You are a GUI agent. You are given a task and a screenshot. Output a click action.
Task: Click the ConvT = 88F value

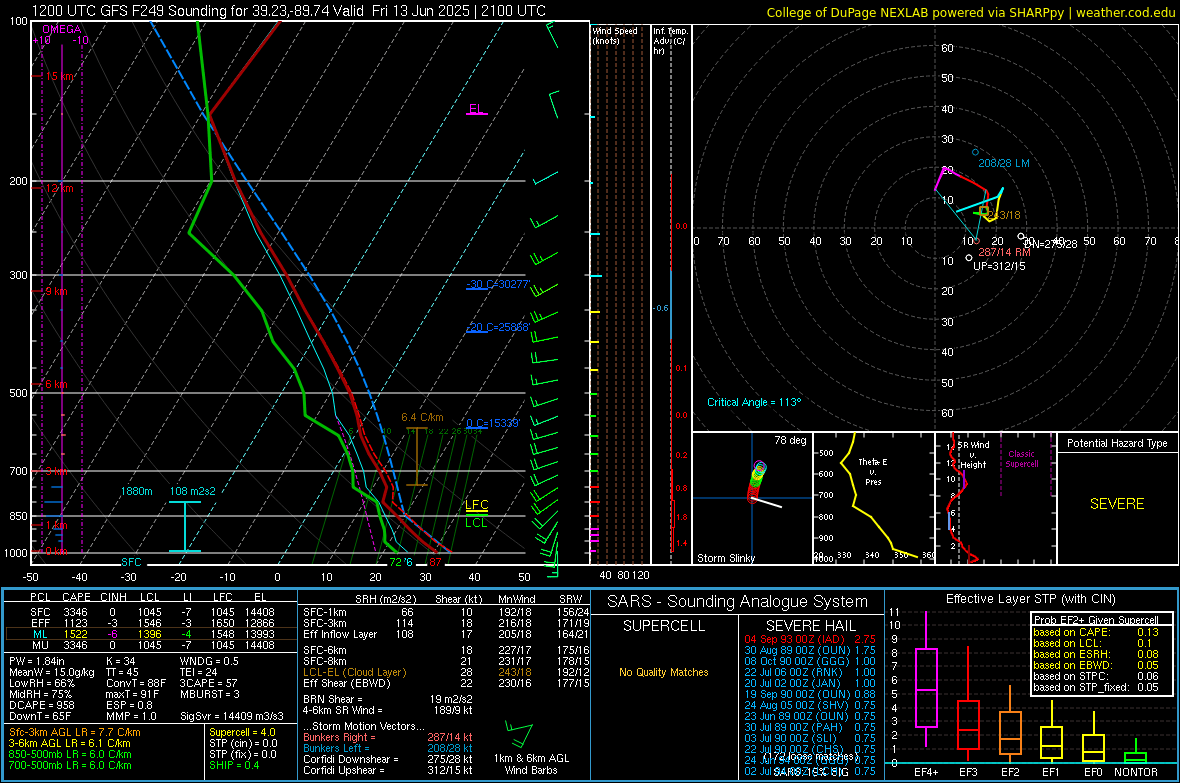pos(136,684)
